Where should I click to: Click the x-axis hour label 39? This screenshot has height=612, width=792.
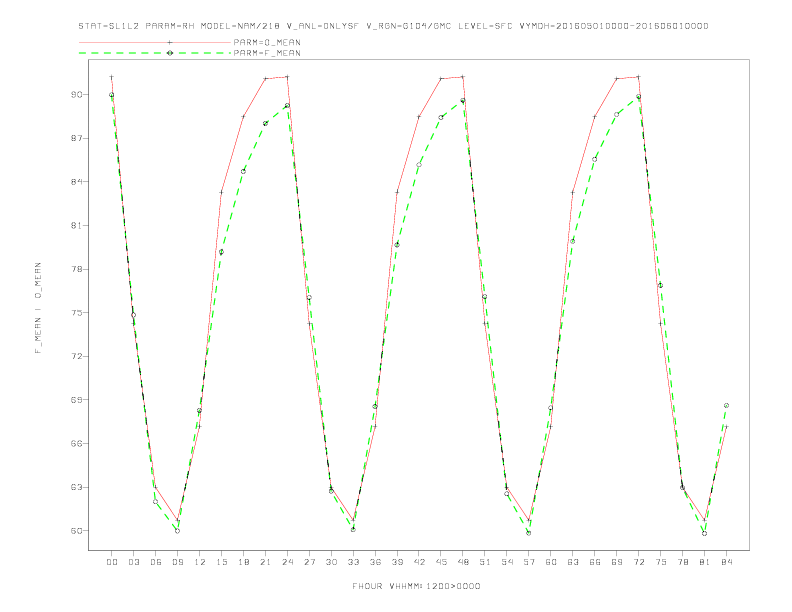click(x=397, y=562)
